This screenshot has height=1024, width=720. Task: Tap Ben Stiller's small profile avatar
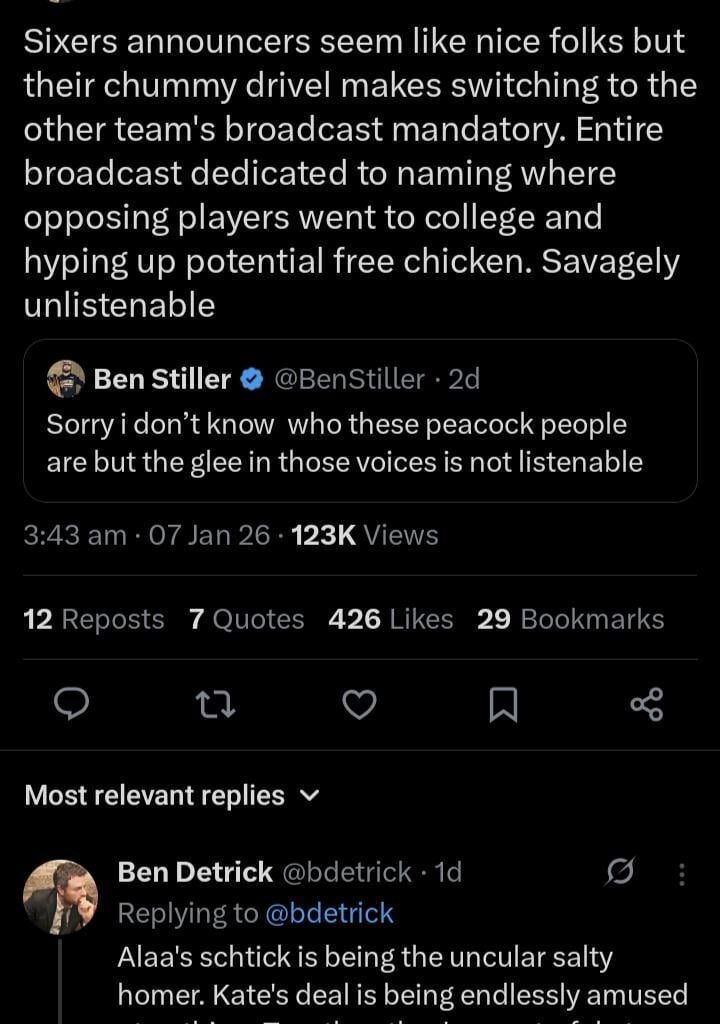pos(66,380)
